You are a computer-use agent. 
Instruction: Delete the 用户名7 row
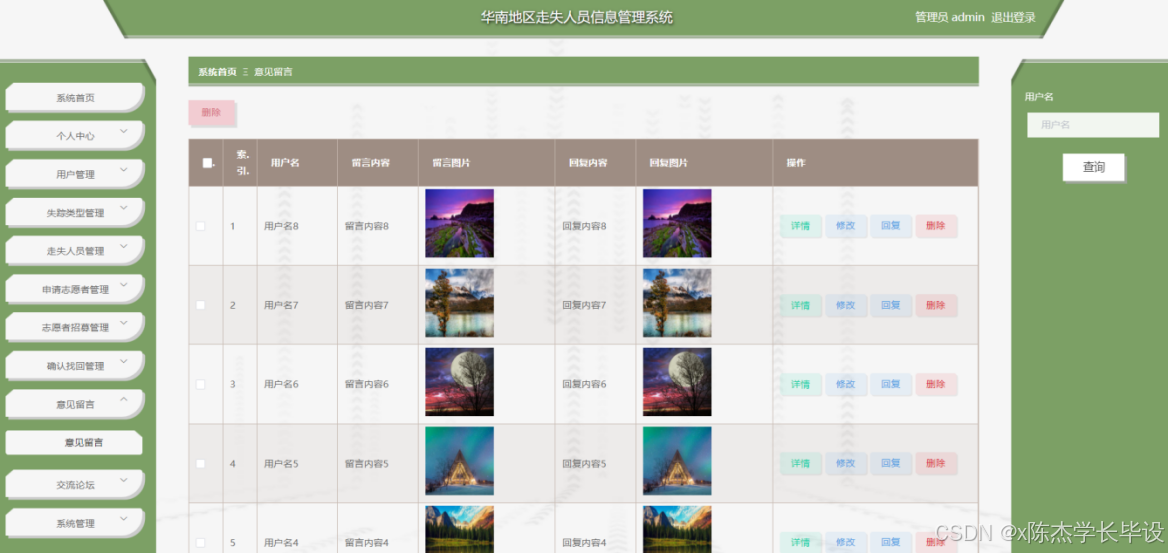[x=936, y=305]
